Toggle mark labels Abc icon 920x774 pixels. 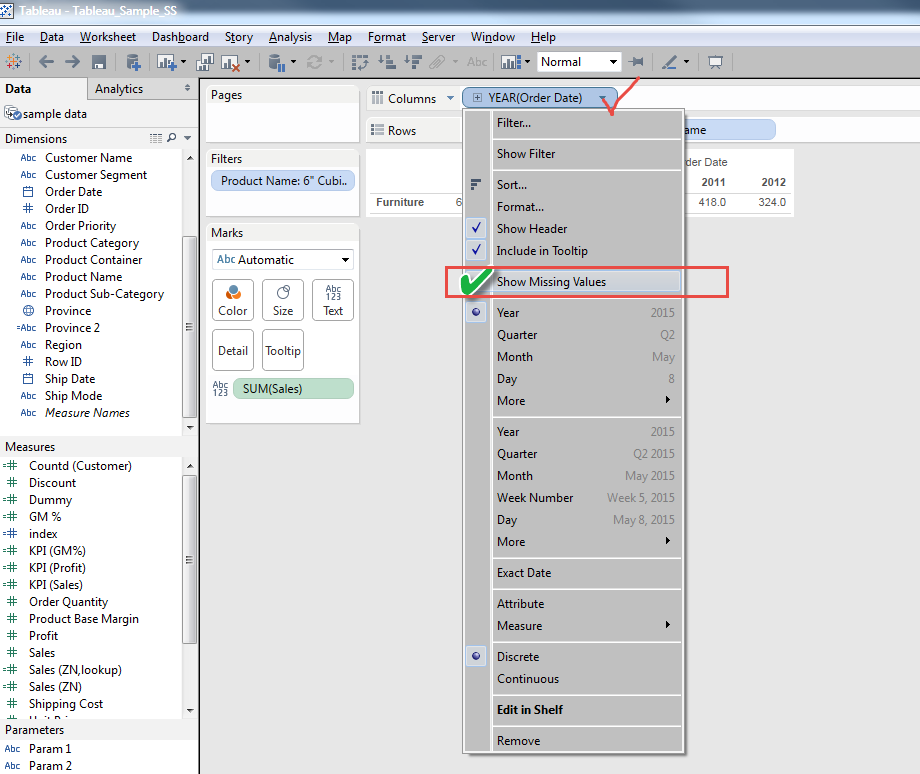(477, 62)
